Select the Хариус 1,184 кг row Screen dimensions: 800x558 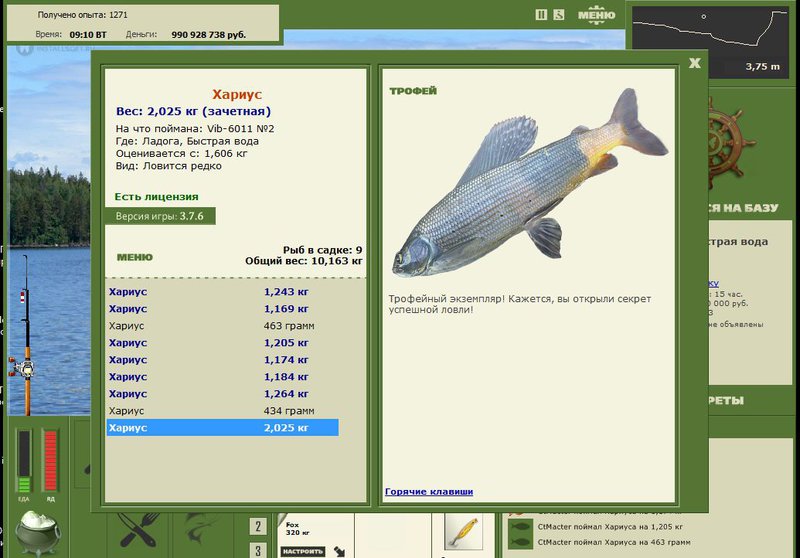pyautogui.click(x=222, y=376)
